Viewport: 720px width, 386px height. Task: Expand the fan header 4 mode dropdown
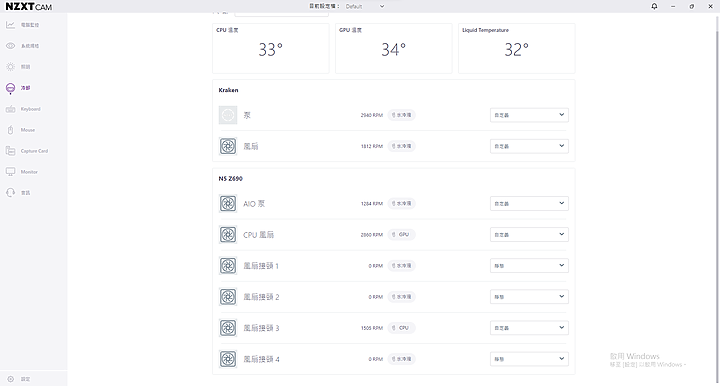pyautogui.click(x=529, y=359)
